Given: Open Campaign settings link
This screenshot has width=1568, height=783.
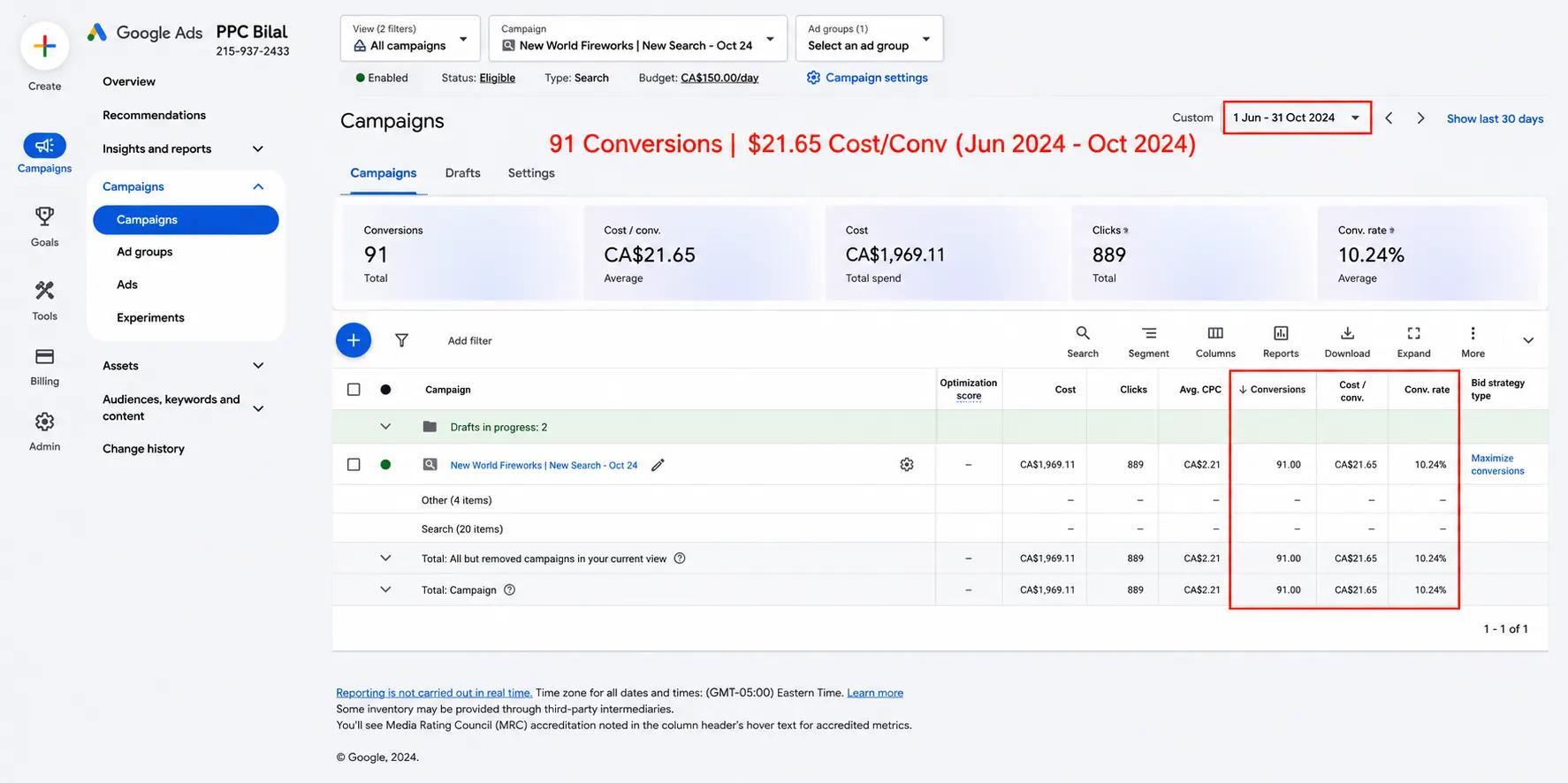Looking at the screenshot, I should click(867, 78).
